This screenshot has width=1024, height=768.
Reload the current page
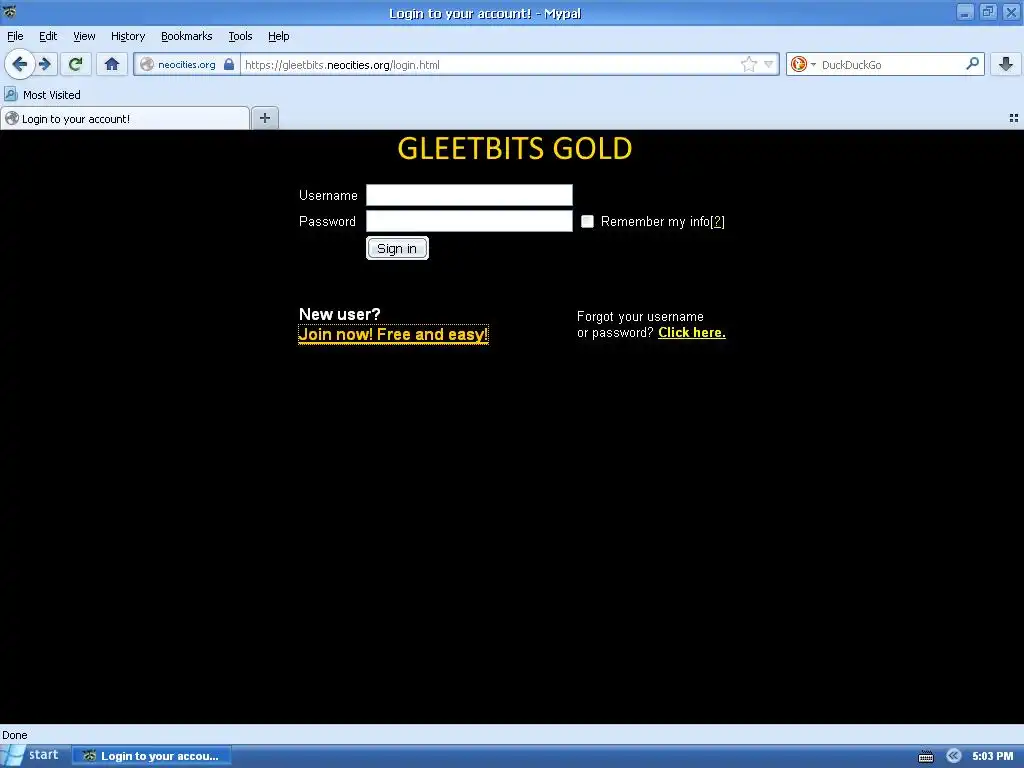point(76,64)
